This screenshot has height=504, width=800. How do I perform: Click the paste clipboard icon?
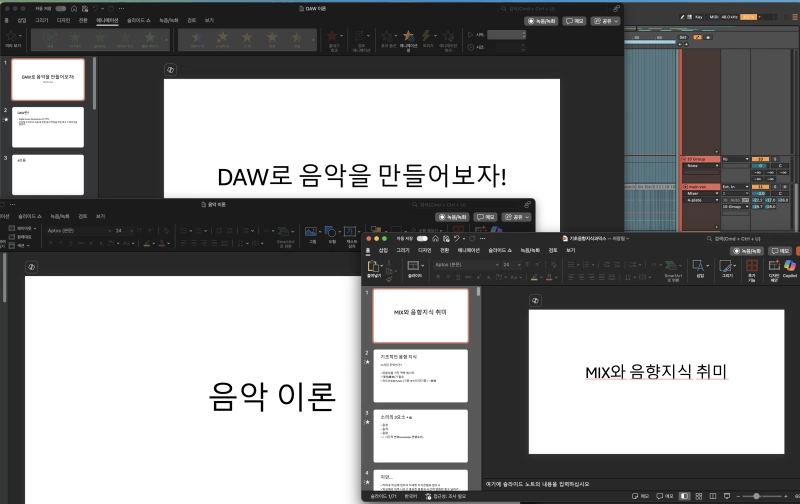[374, 266]
